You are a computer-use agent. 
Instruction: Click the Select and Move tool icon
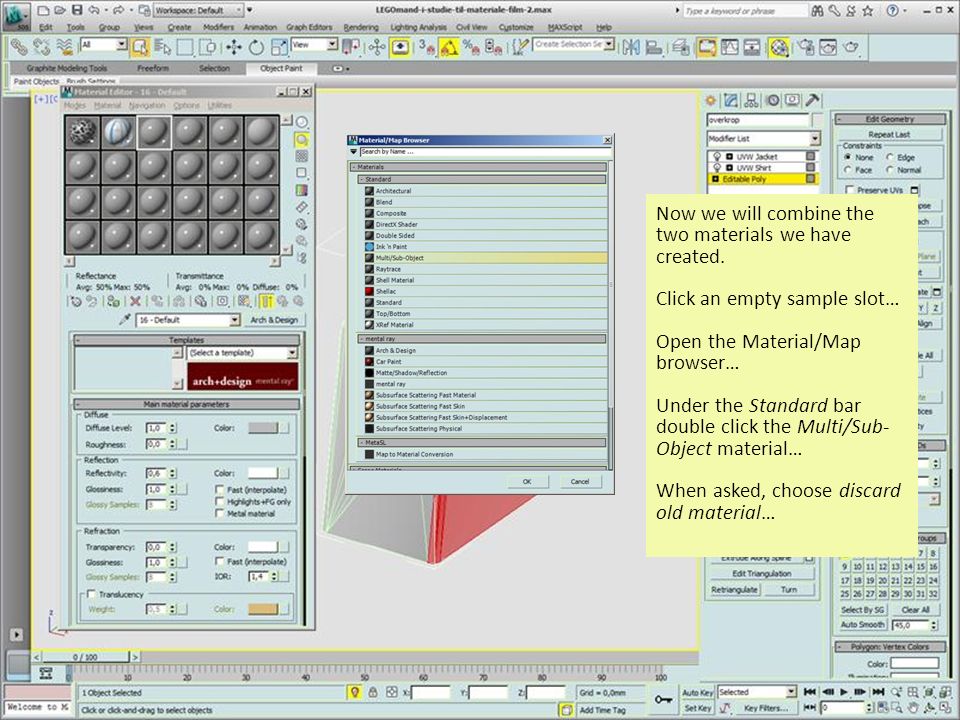pyautogui.click(x=233, y=47)
